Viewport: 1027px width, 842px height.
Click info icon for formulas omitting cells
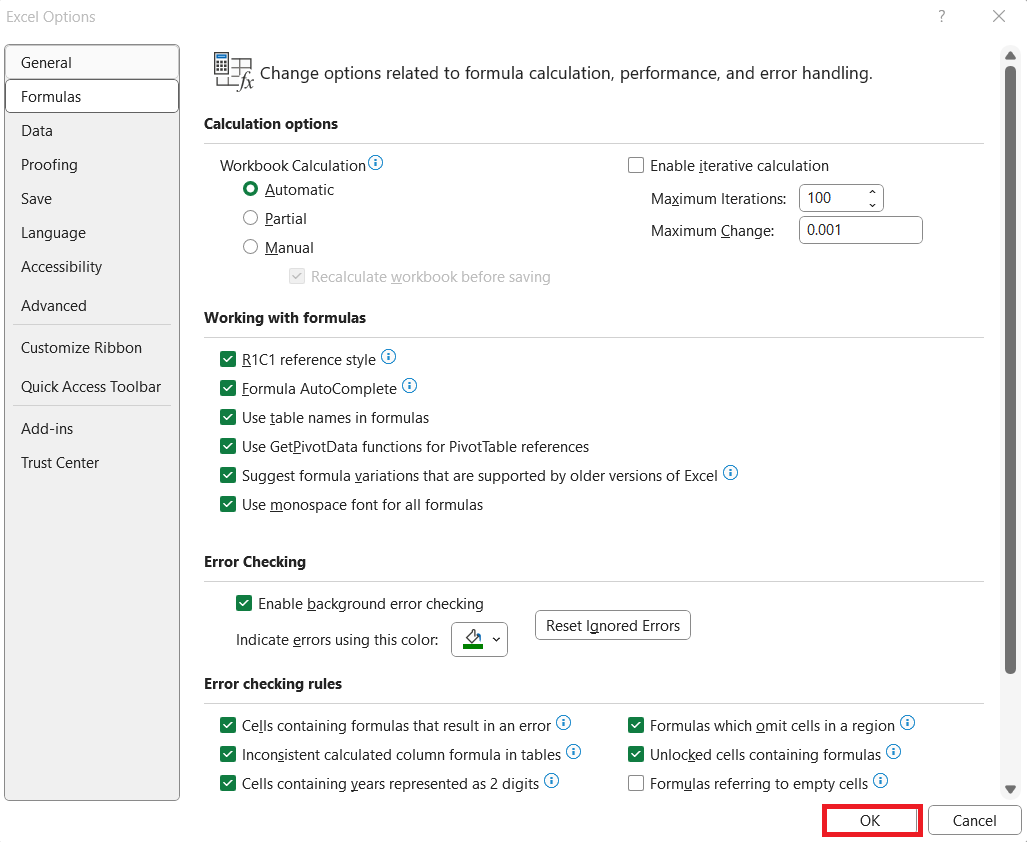907,723
